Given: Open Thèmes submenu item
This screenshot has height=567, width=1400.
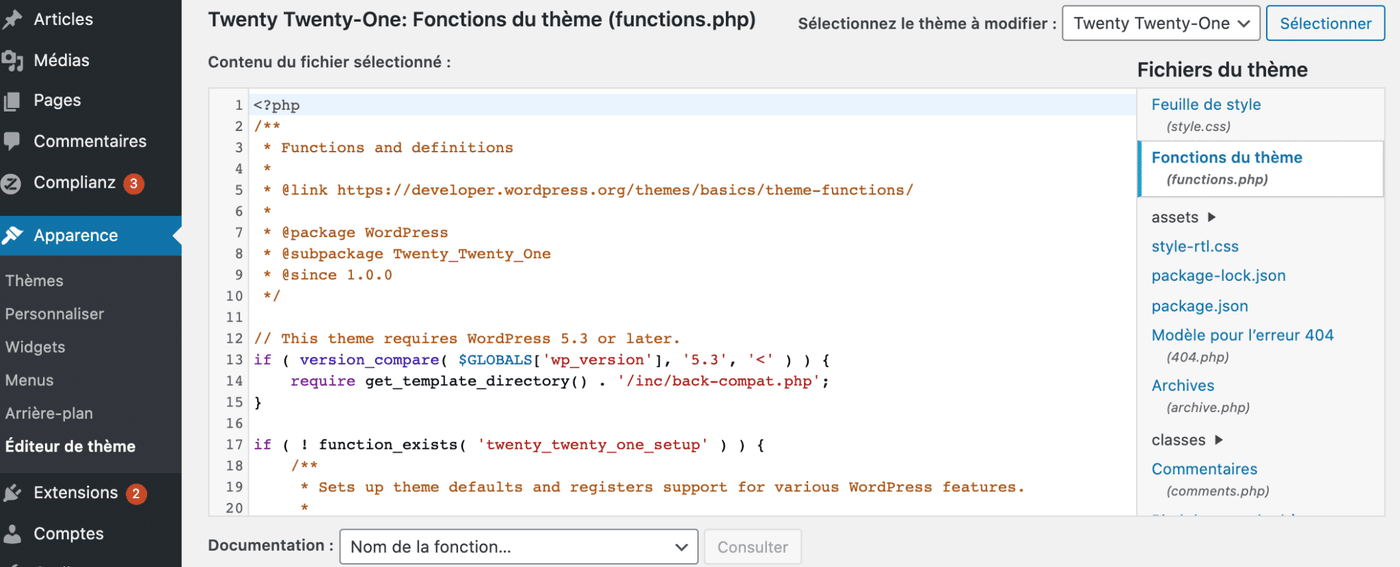Looking at the screenshot, I should click(34, 281).
